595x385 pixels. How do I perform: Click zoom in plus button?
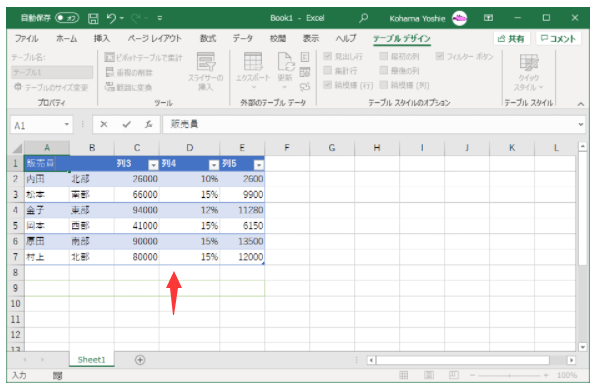546,375
